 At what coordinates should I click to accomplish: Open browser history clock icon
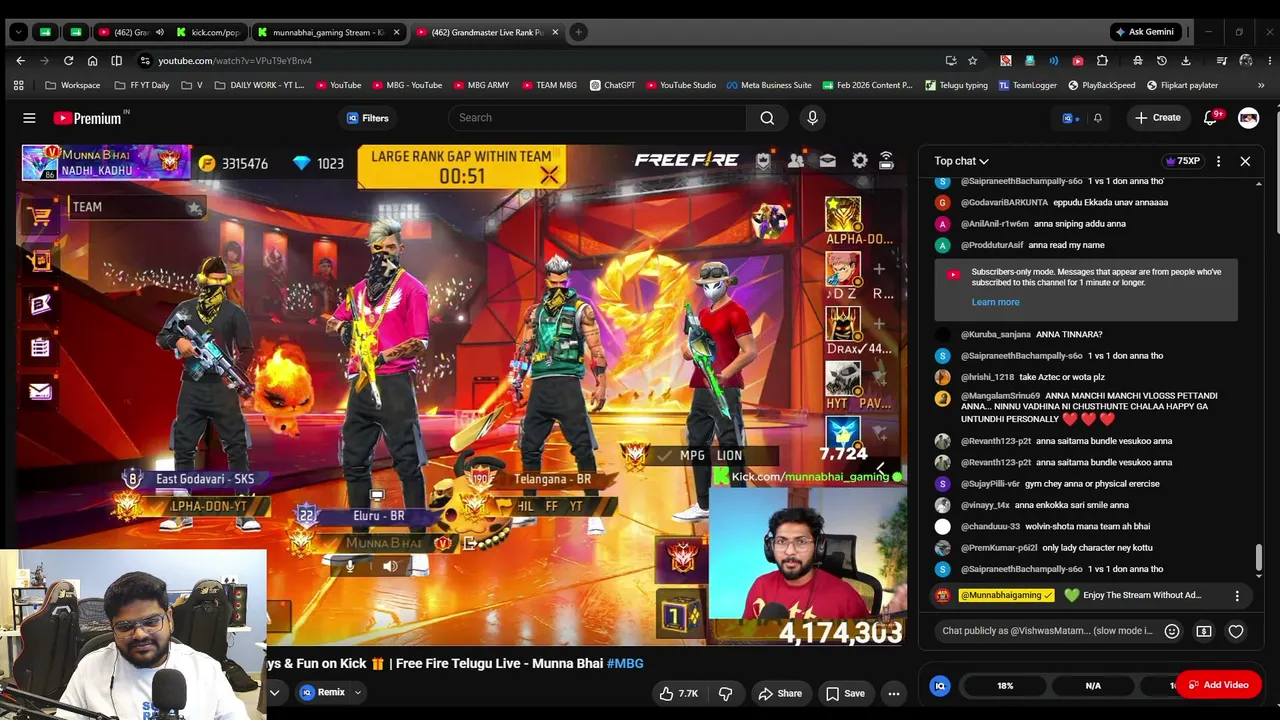tap(1162, 61)
